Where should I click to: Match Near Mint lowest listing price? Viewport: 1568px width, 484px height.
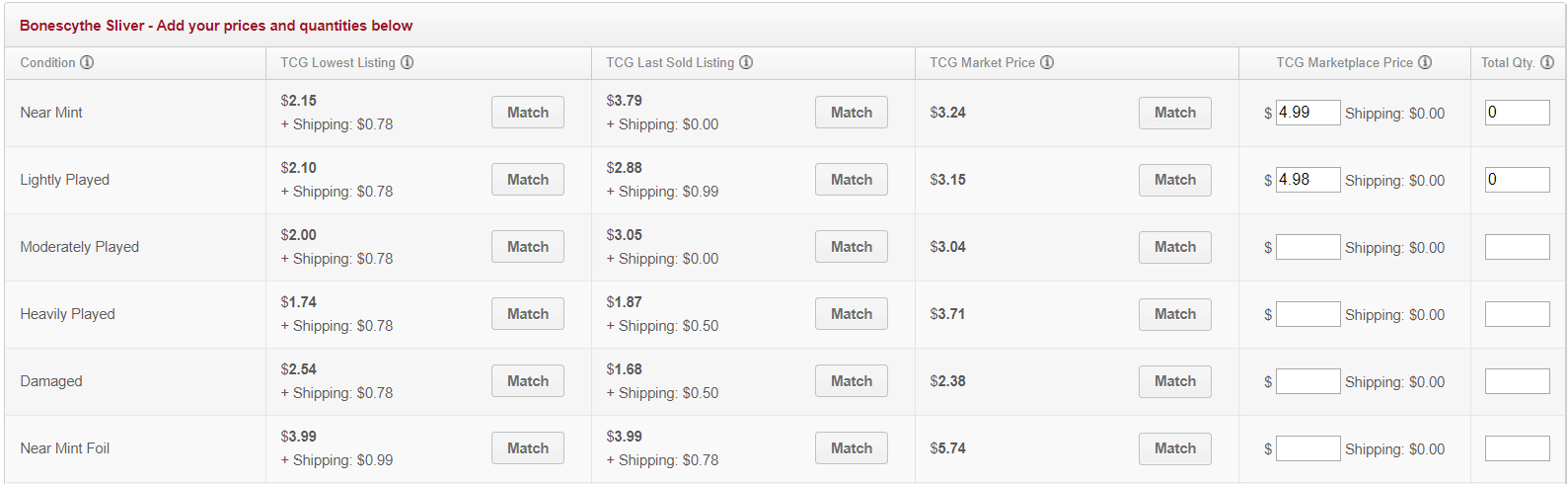[527, 113]
